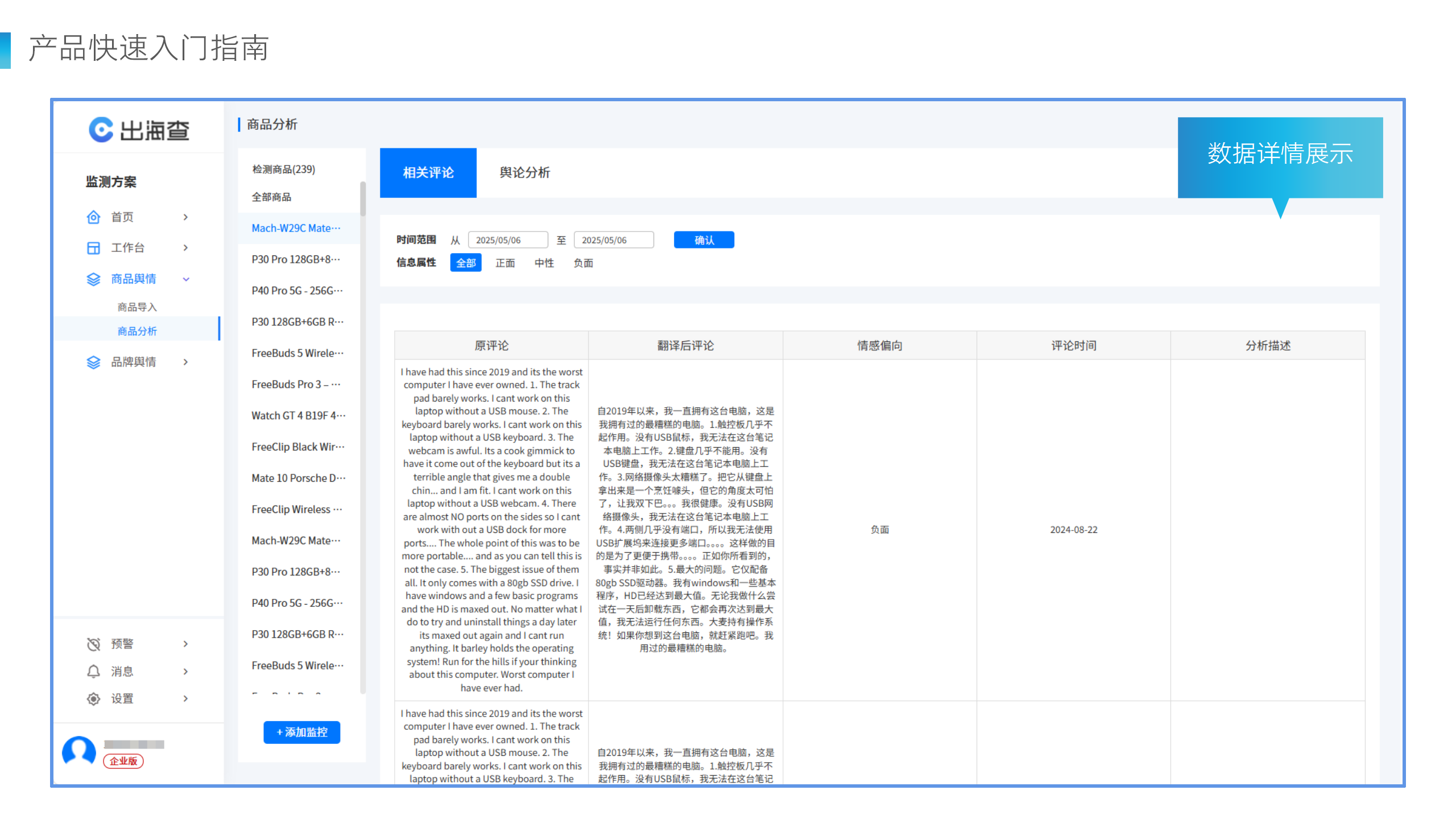Click the 消息 bell icon
Image resolution: width=1456 pixels, height=819 pixels.
(x=93, y=671)
